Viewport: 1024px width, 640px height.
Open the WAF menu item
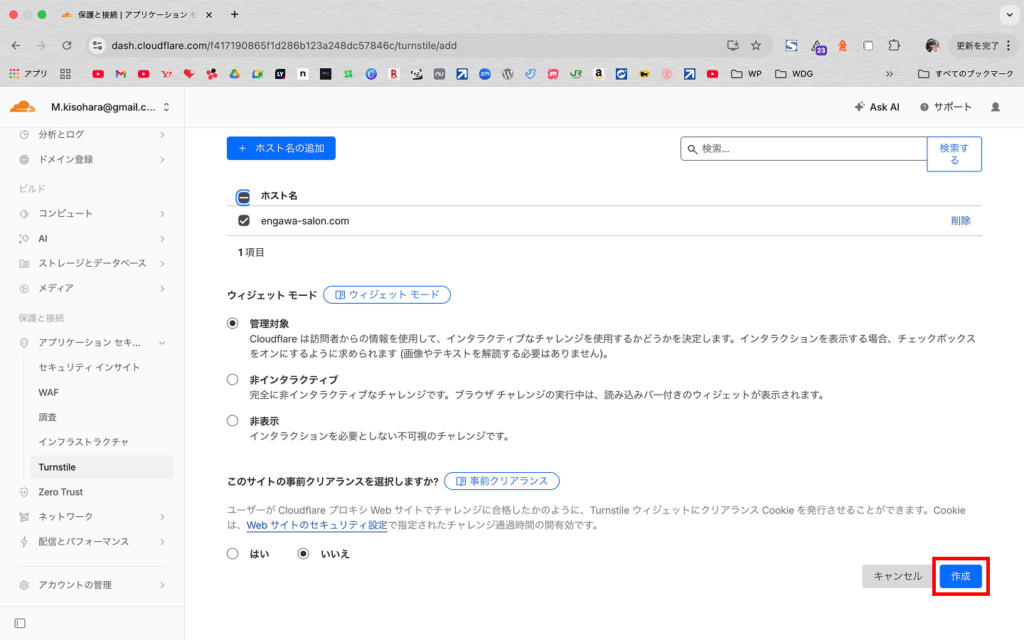tap(48, 392)
